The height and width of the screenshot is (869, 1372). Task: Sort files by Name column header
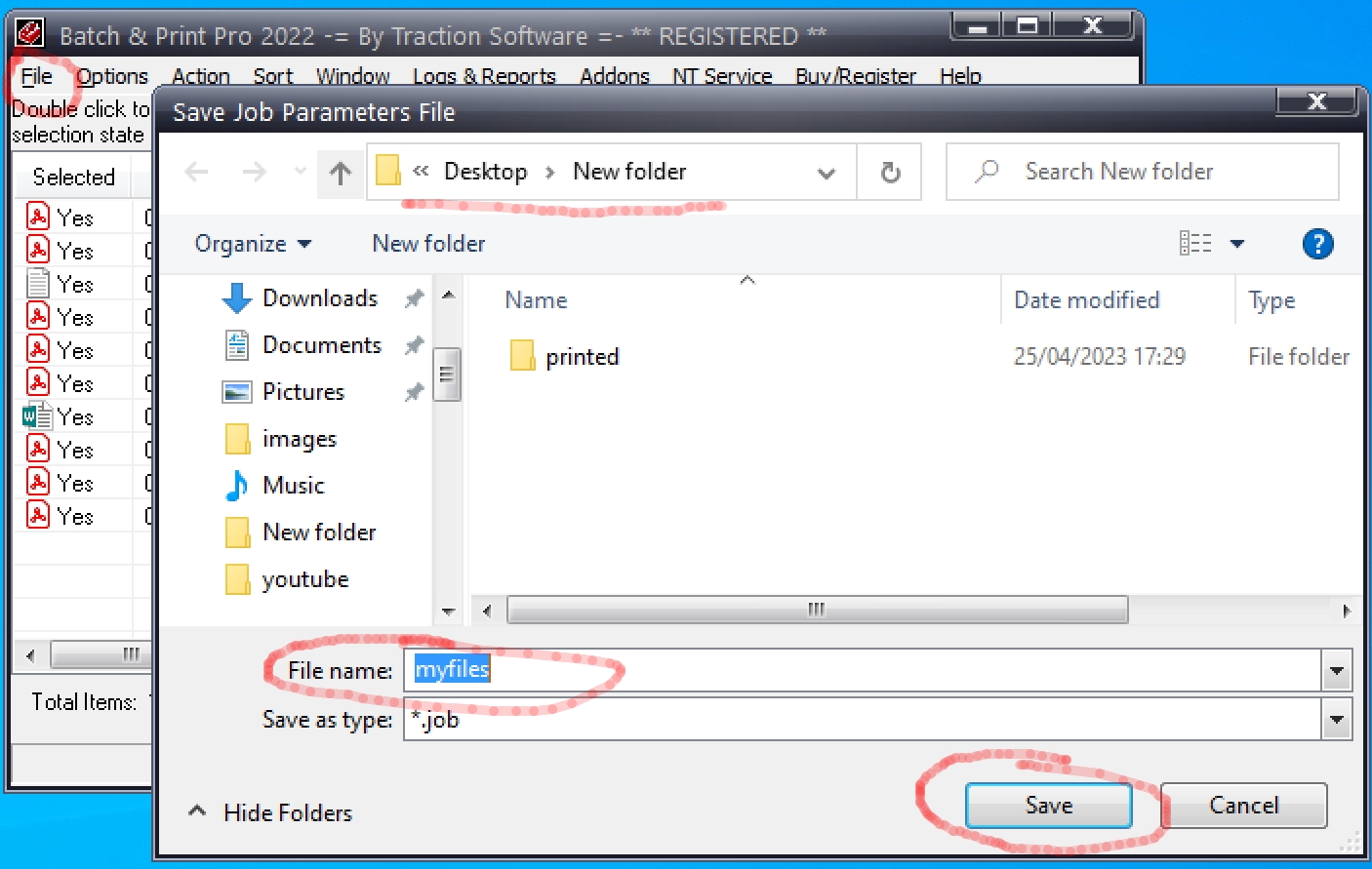(x=536, y=300)
